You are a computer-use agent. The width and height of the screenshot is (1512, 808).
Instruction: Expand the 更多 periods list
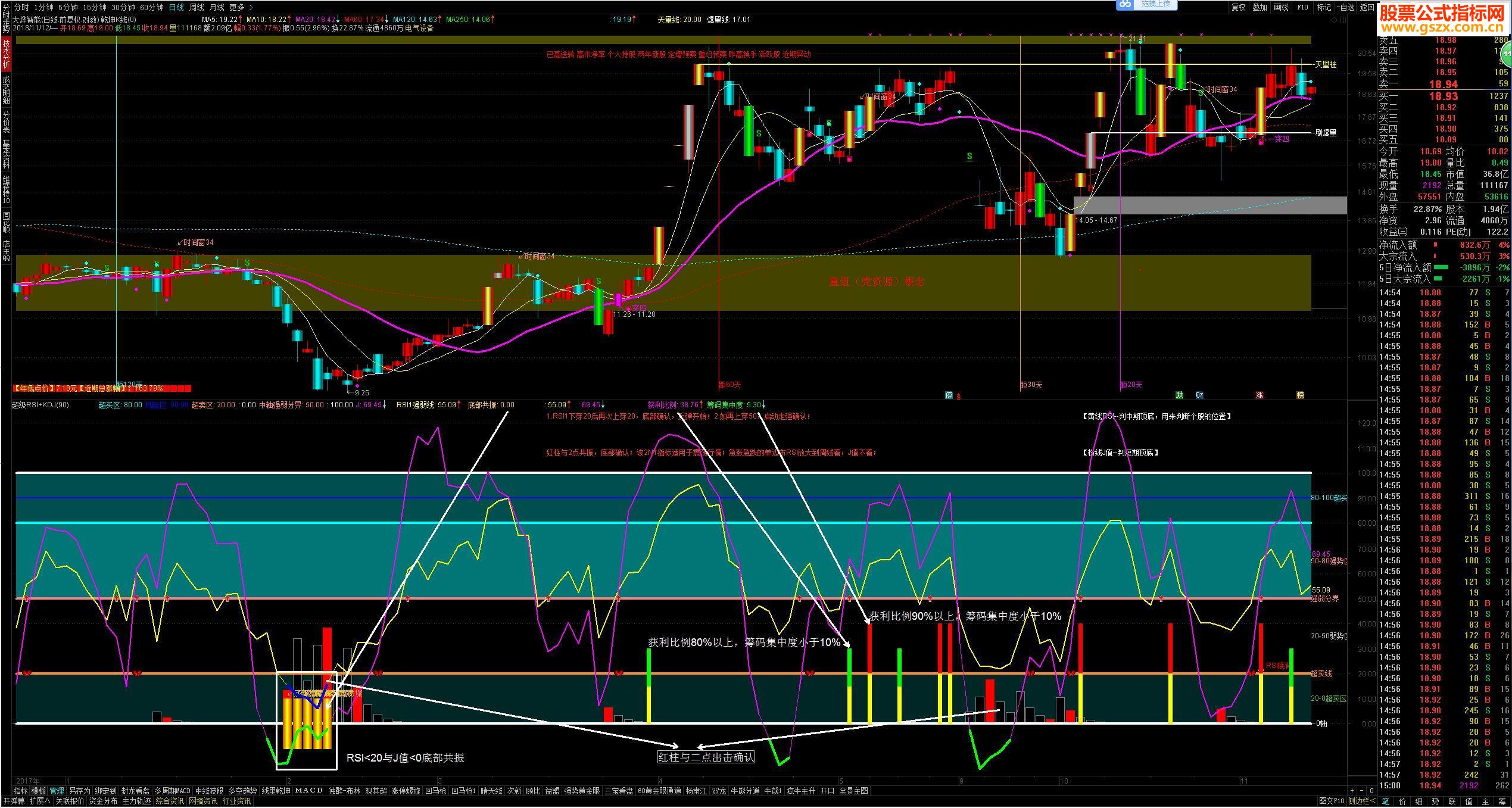pyautogui.click(x=241, y=7)
